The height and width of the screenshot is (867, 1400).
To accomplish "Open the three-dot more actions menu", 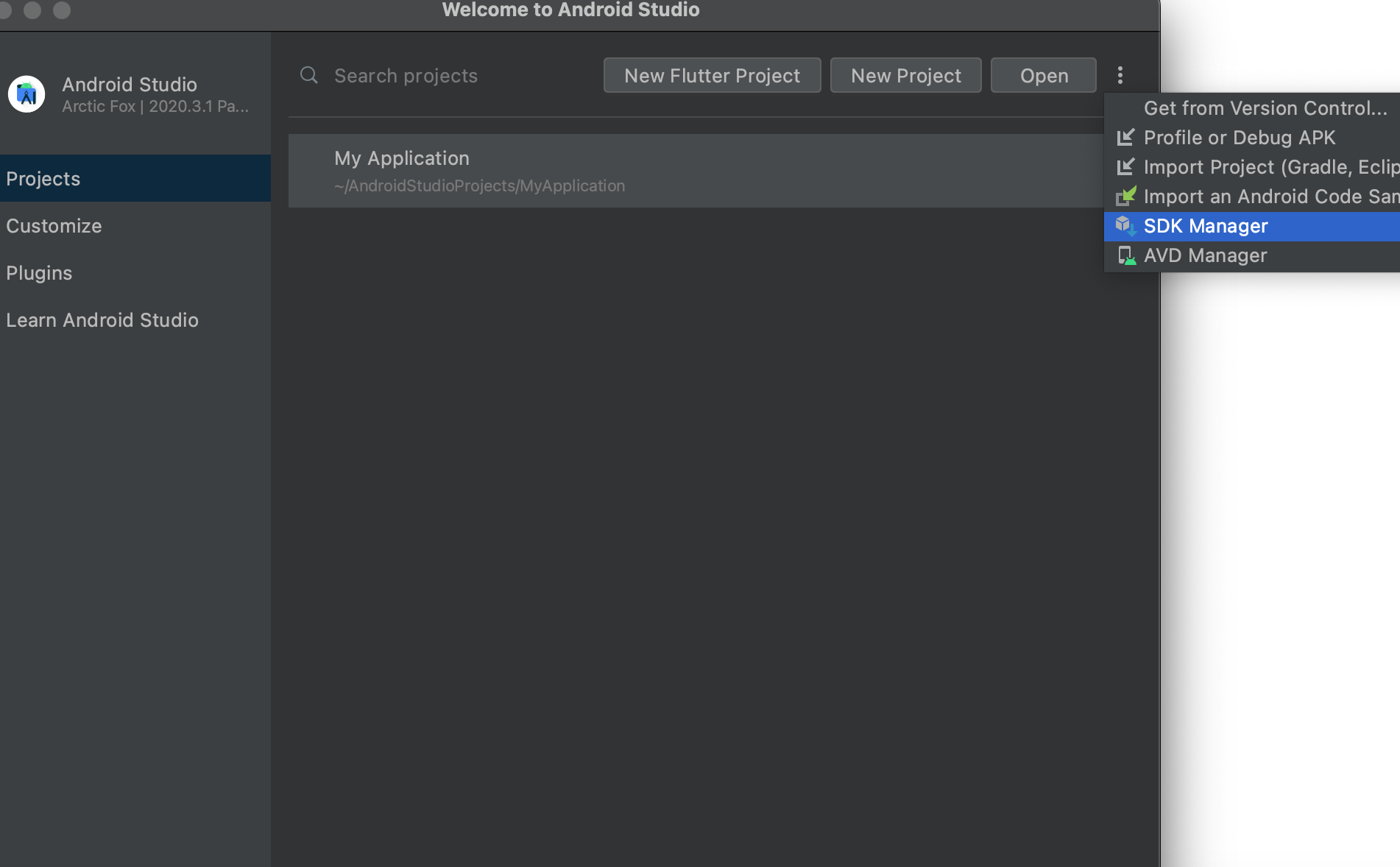I will (1120, 75).
